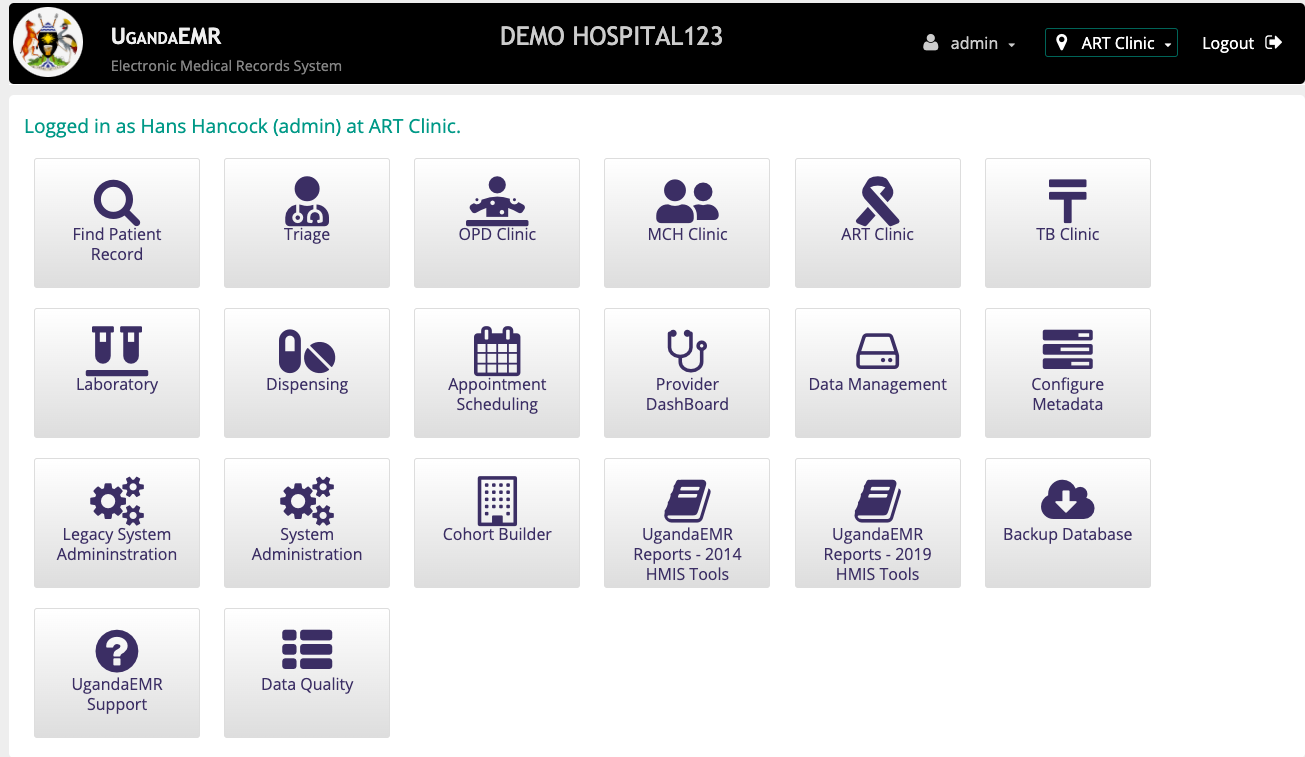Open the Find Patient Record magnifier icon
Image resolution: width=1305 pixels, height=757 pixels.
(x=117, y=202)
